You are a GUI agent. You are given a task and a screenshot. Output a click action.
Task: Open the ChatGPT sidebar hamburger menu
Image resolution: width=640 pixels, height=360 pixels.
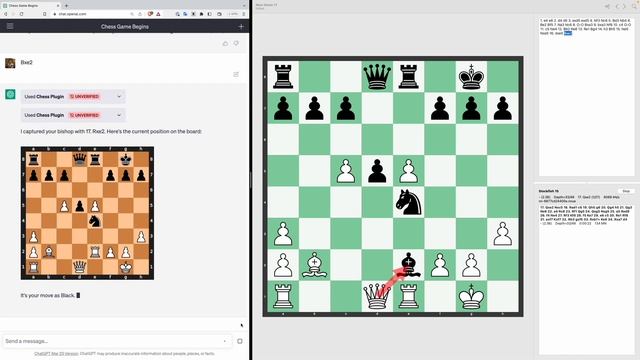point(10,26)
